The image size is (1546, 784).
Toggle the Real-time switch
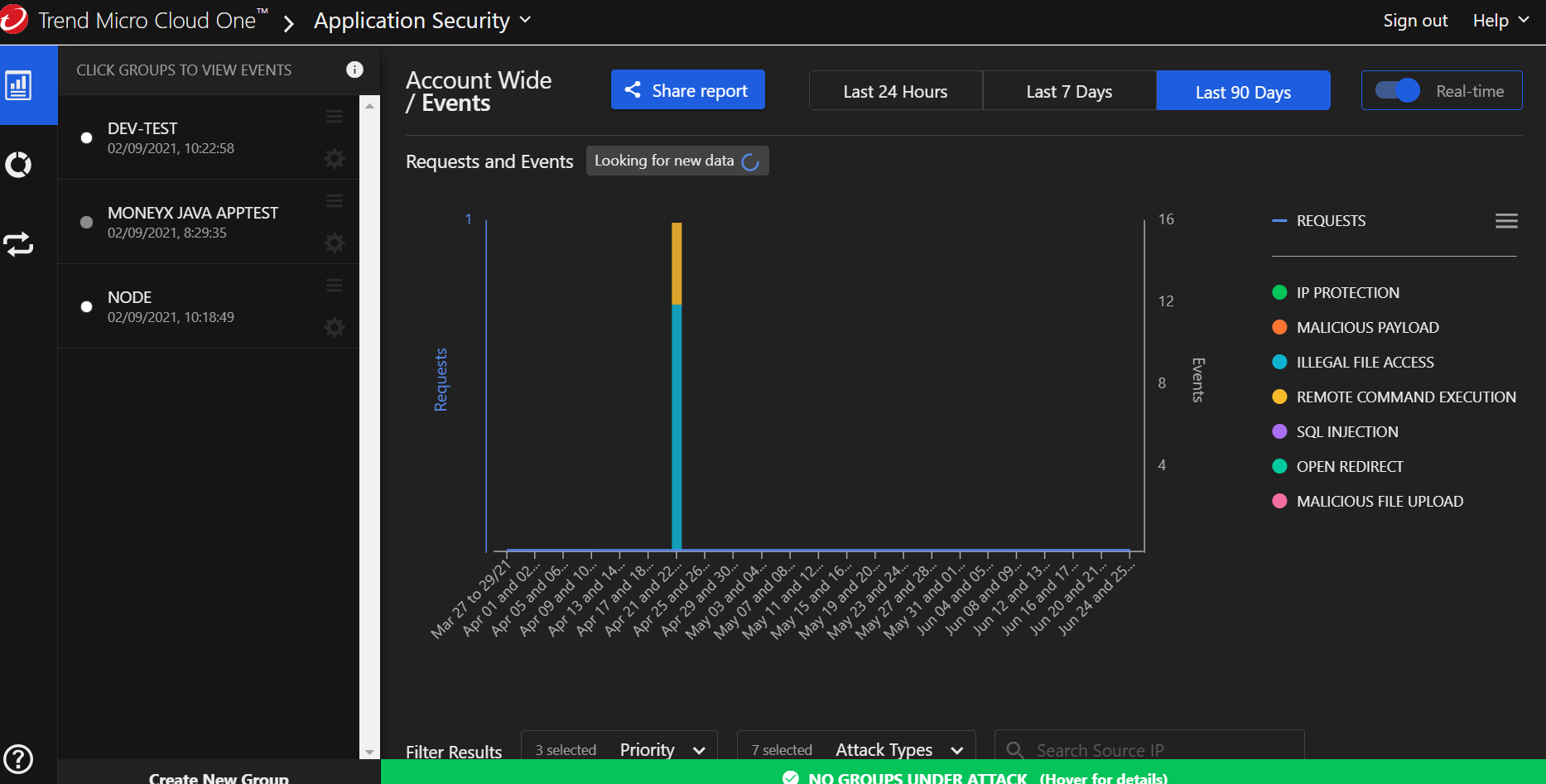1398,90
